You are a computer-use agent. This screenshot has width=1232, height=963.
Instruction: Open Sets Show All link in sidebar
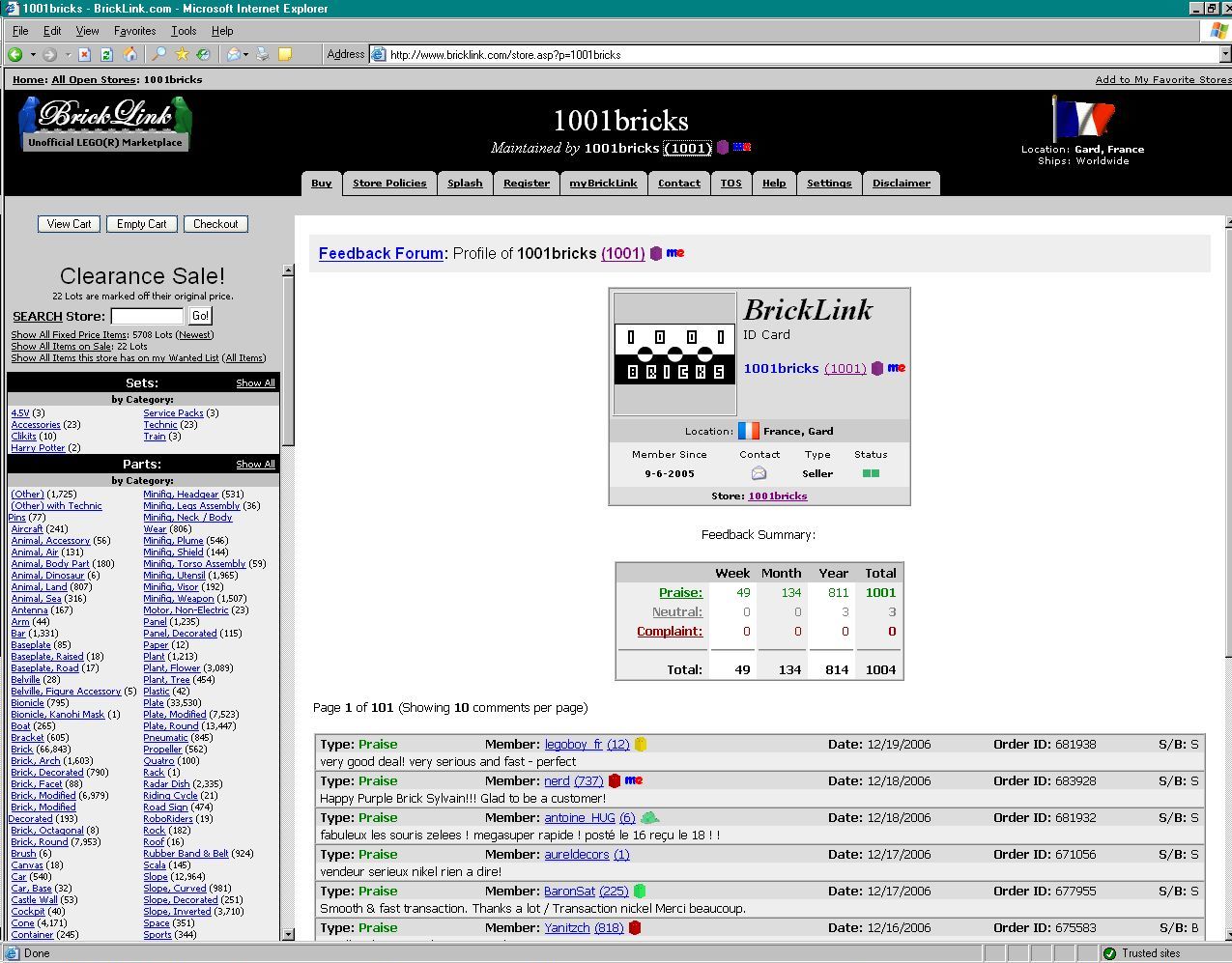coord(256,383)
